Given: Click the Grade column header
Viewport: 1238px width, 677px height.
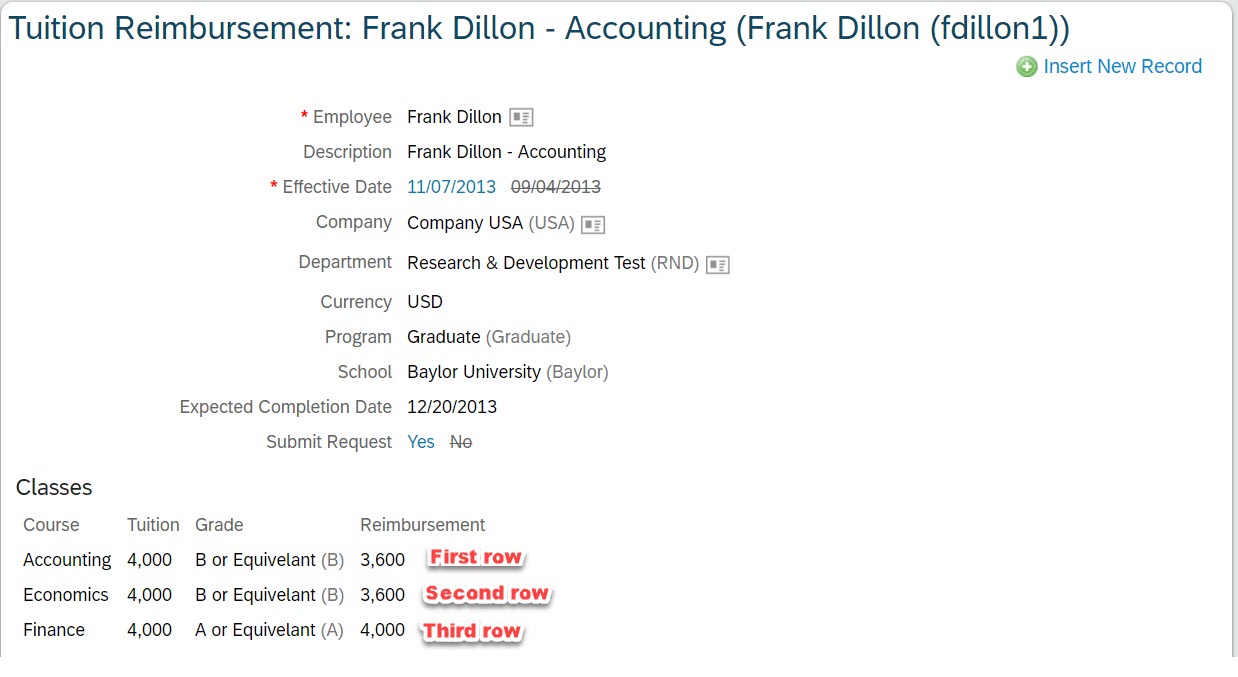Looking at the screenshot, I should pos(219,525).
